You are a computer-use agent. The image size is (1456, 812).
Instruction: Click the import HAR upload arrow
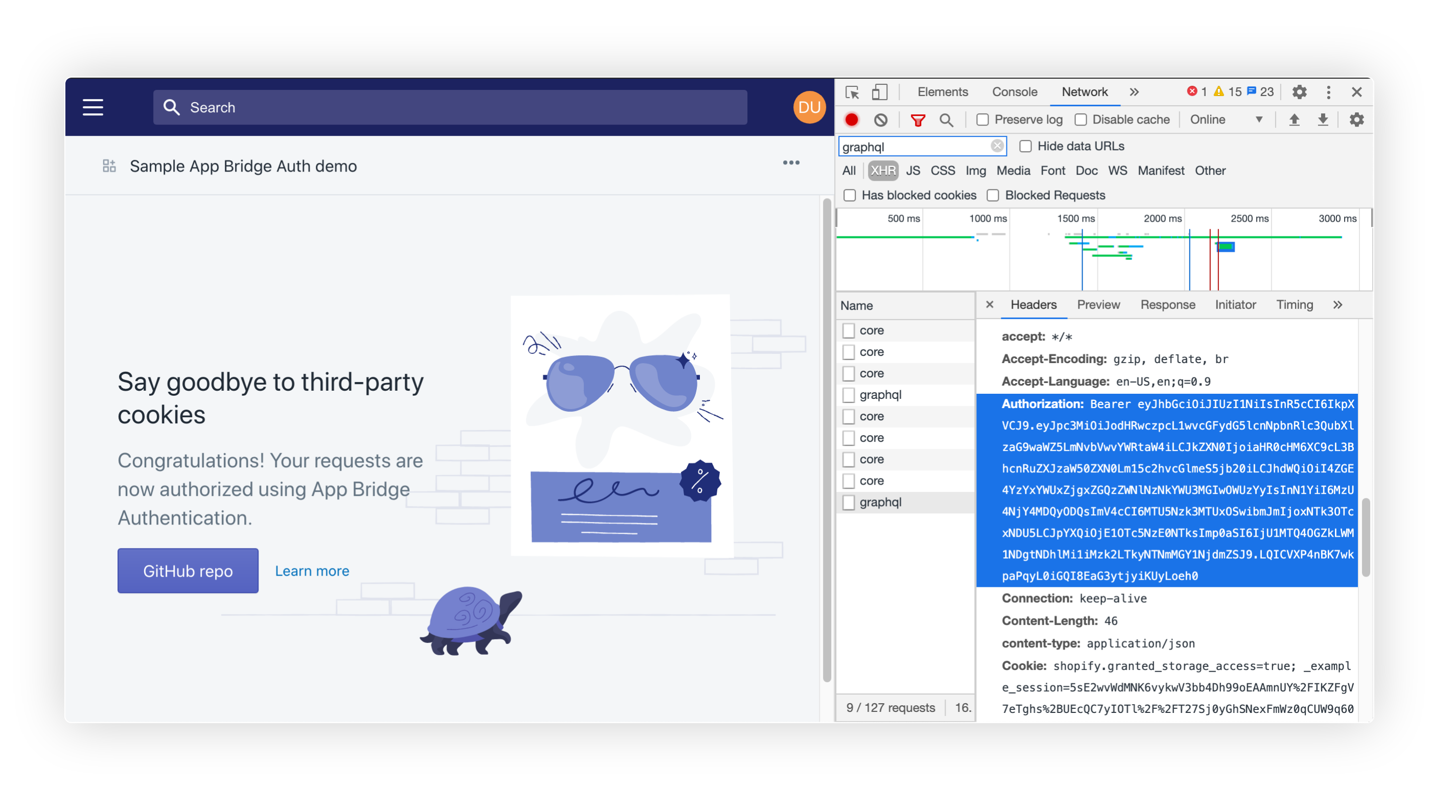(1294, 120)
